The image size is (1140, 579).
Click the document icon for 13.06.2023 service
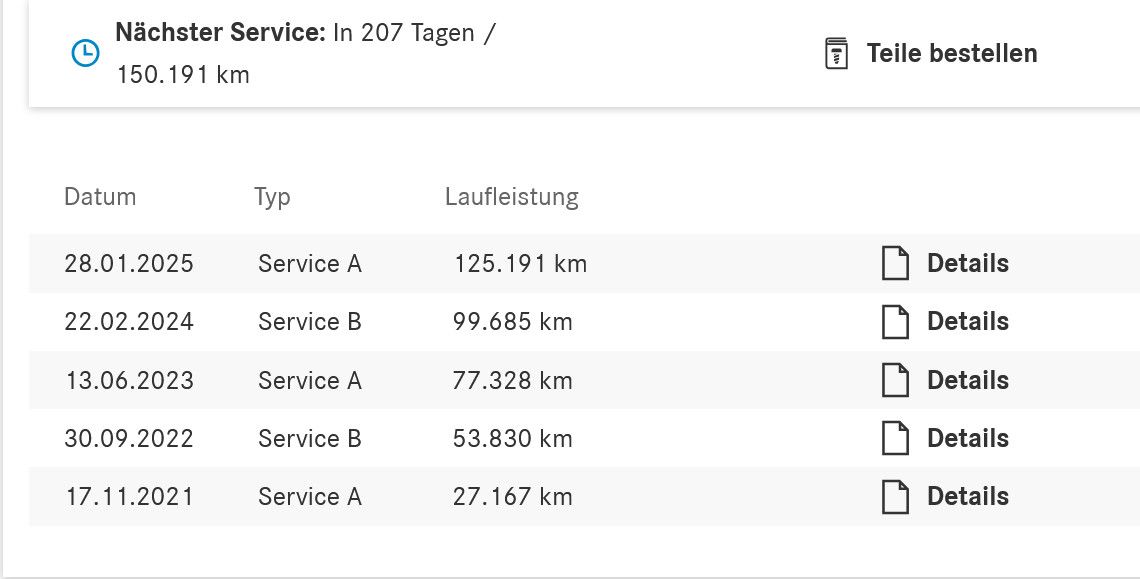[896, 380]
